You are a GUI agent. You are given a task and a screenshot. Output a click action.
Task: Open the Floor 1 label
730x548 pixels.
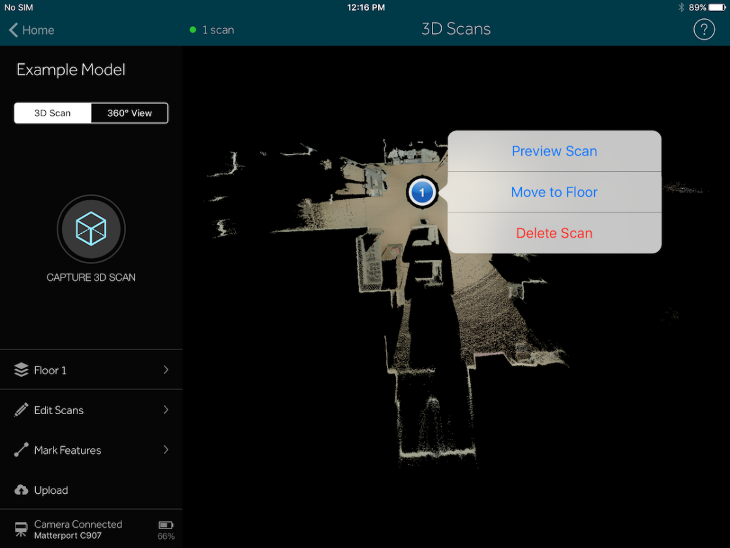[50, 370]
